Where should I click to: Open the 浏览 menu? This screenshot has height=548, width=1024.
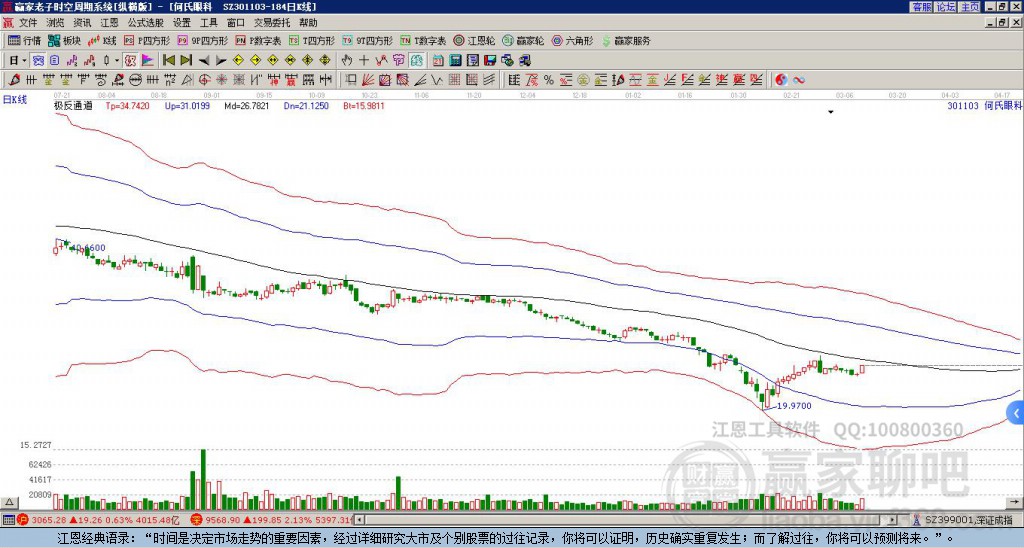coord(55,23)
